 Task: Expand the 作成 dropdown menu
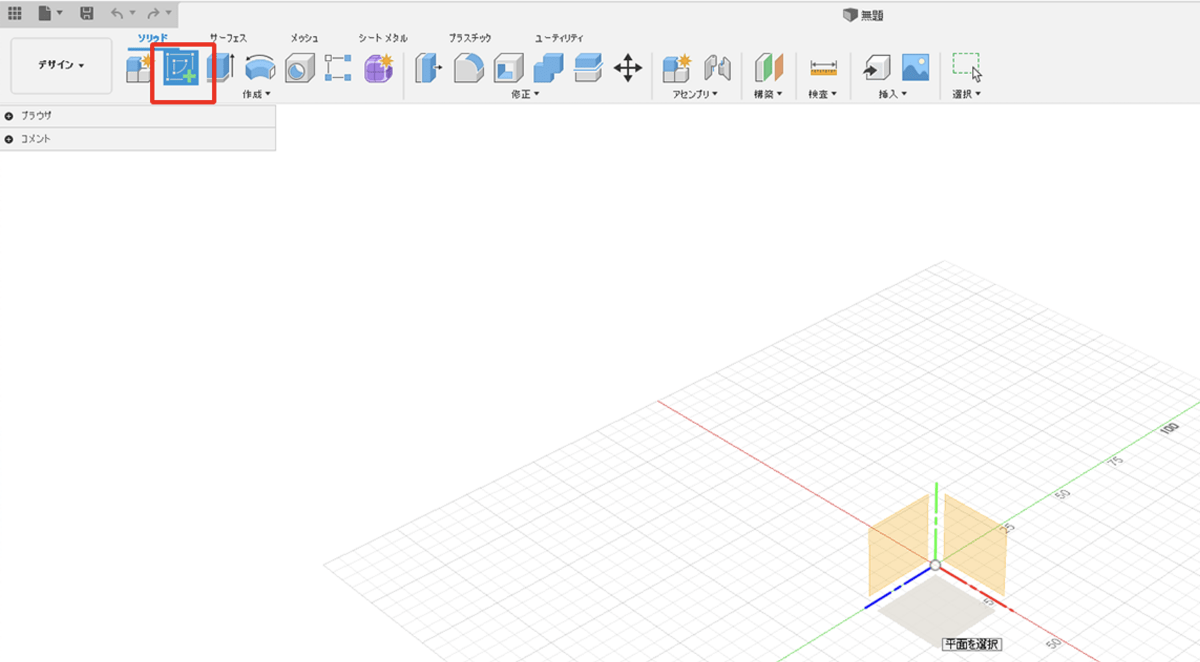pyautogui.click(x=256, y=94)
